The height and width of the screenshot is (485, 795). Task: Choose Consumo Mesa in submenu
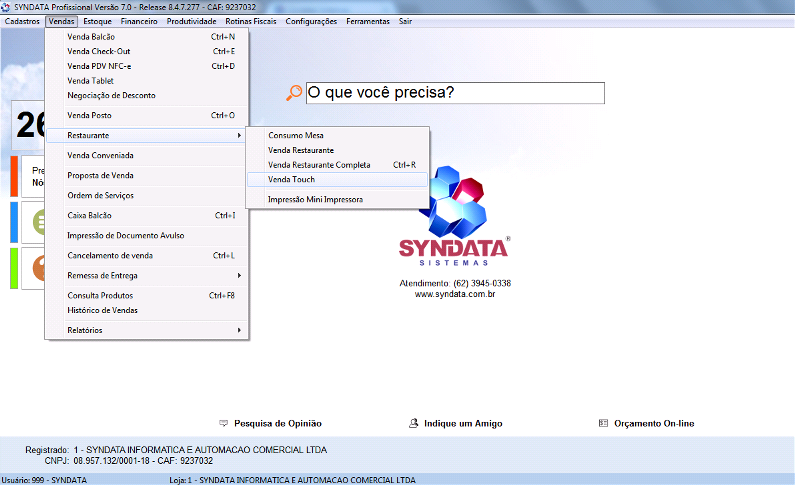(x=338, y=135)
